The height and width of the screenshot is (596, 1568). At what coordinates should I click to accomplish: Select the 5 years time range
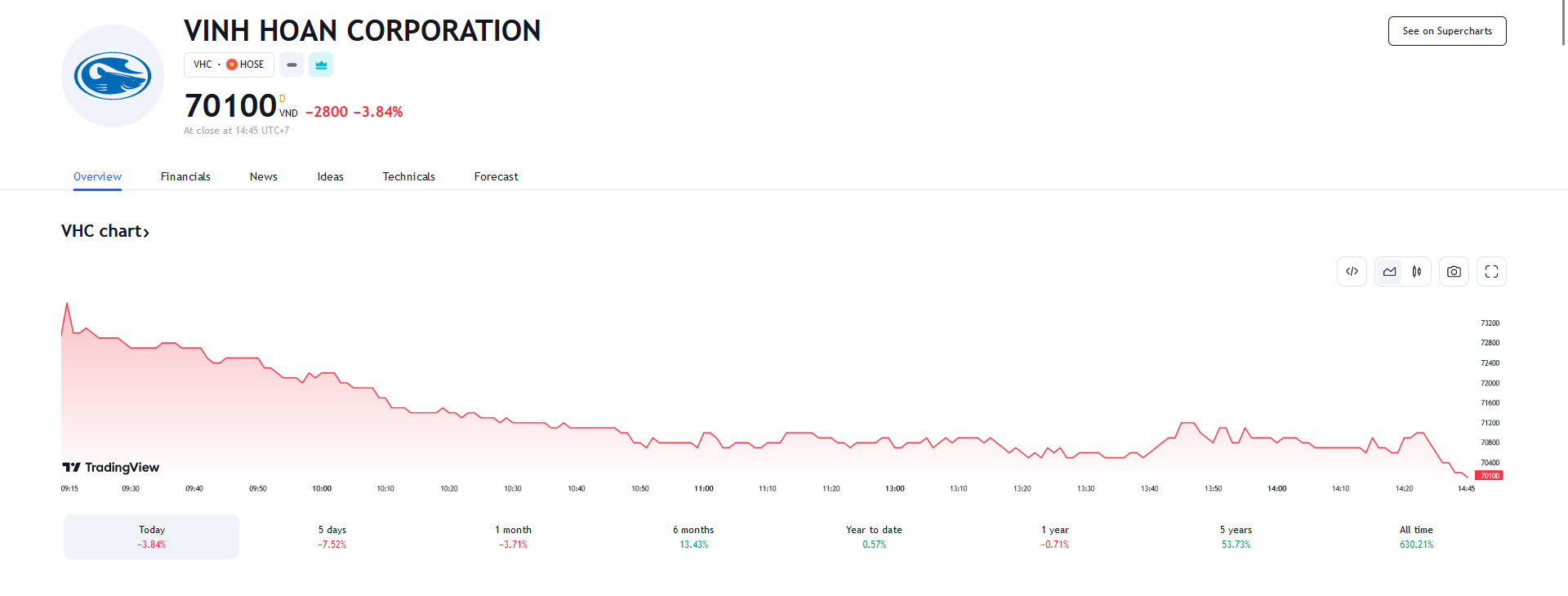click(1236, 536)
